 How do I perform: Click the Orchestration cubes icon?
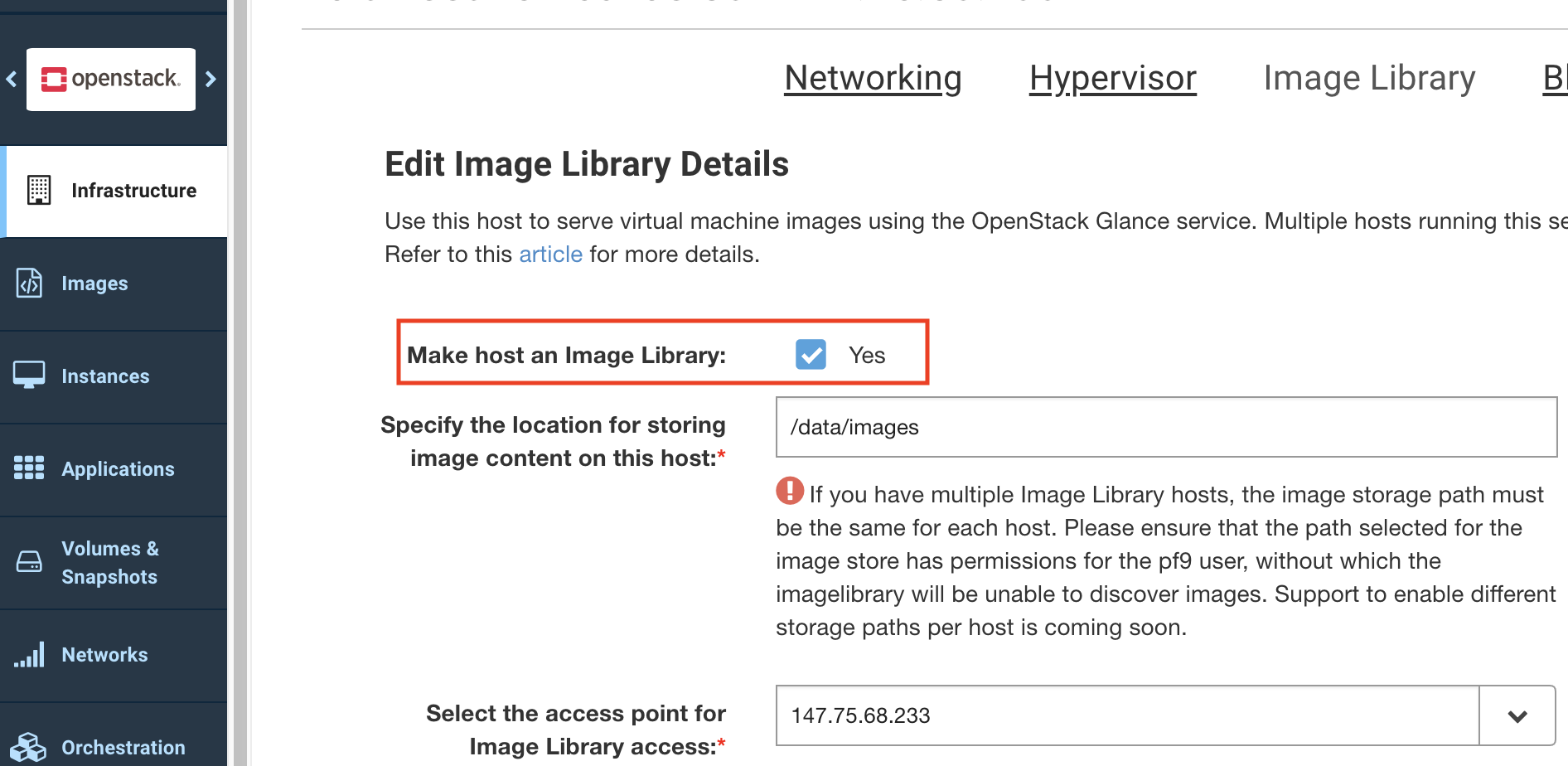click(x=29, y=747)
